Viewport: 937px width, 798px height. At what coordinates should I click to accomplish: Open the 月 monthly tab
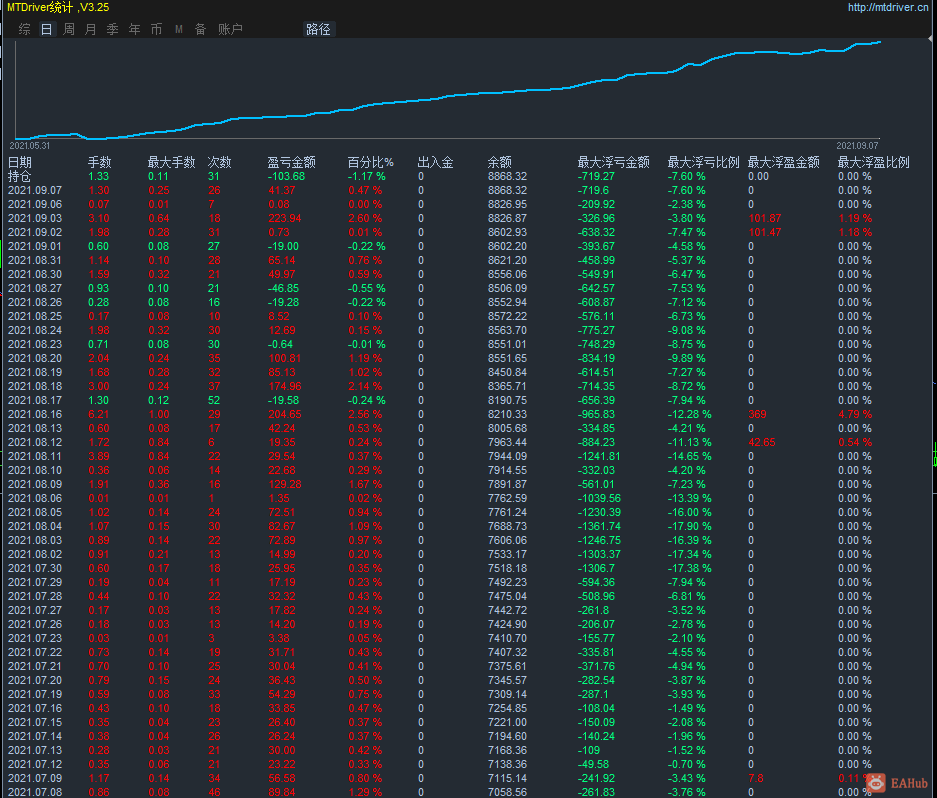(x=91, y=29)
